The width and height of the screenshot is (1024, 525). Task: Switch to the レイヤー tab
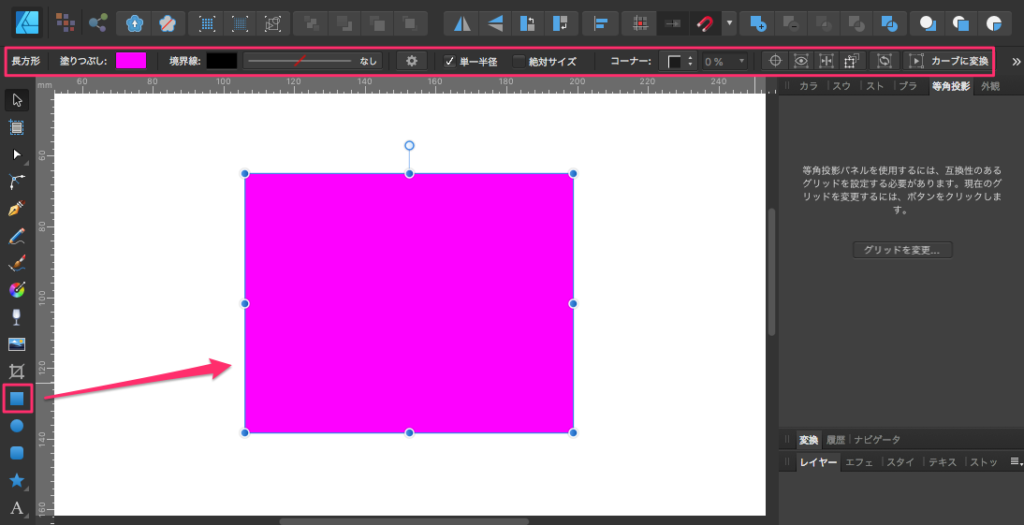click(816, 462)
